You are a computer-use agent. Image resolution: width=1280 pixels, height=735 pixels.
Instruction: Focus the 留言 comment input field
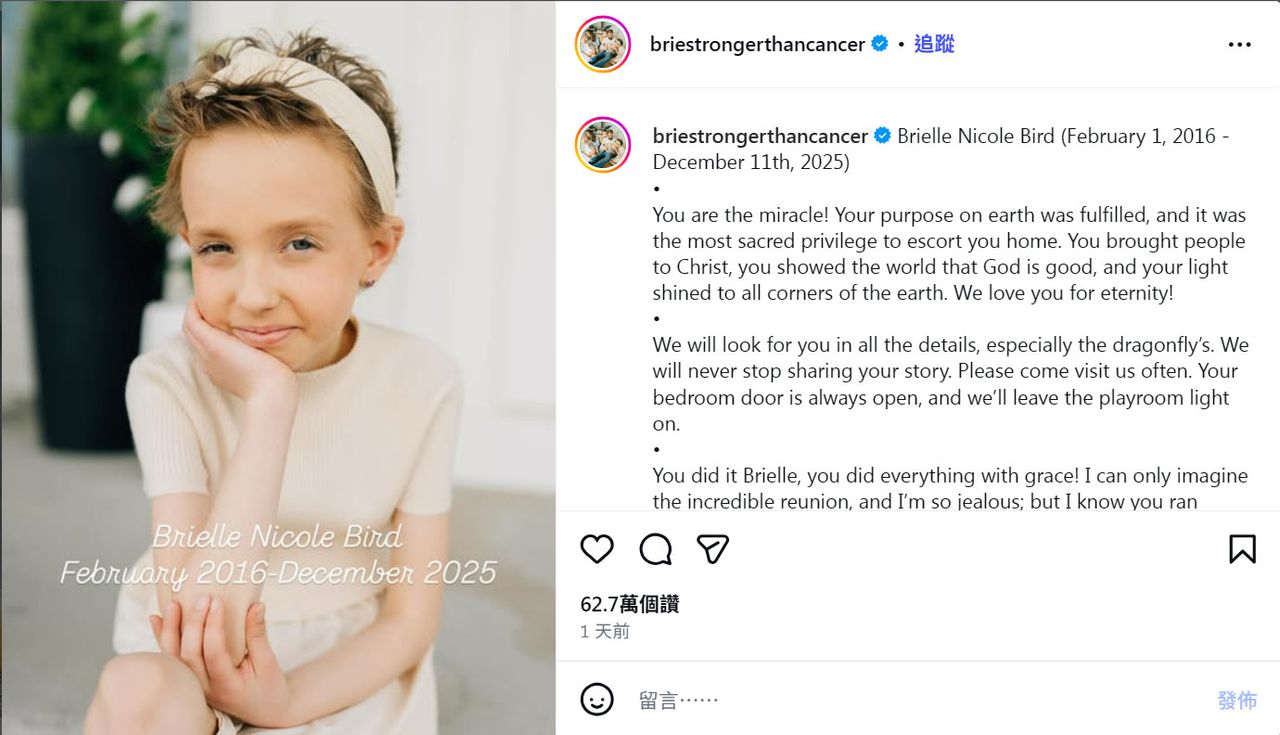(900, 700)
